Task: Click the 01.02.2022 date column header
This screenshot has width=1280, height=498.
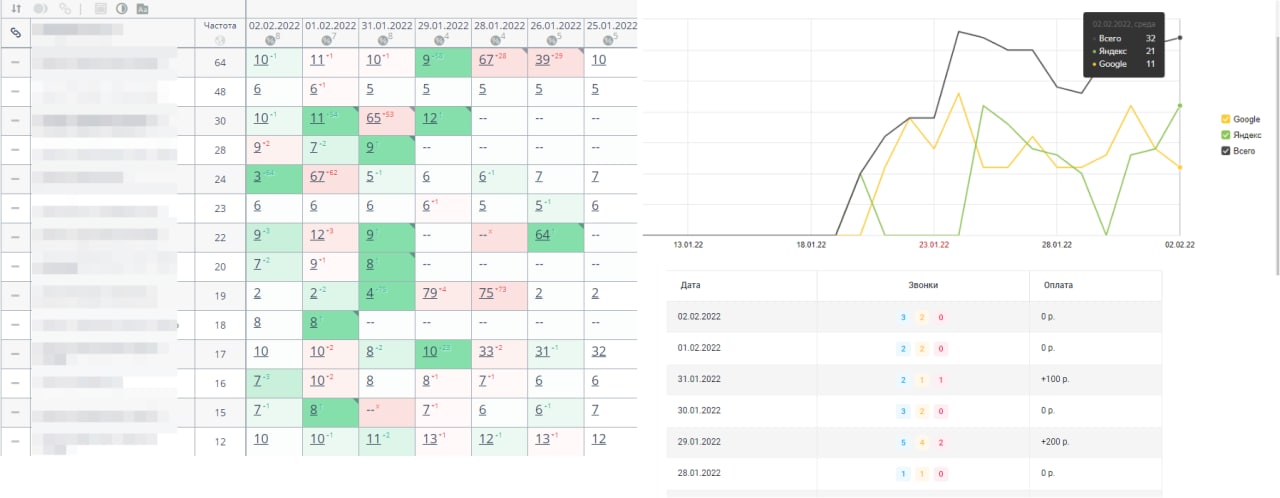Action: coord(329,25)
